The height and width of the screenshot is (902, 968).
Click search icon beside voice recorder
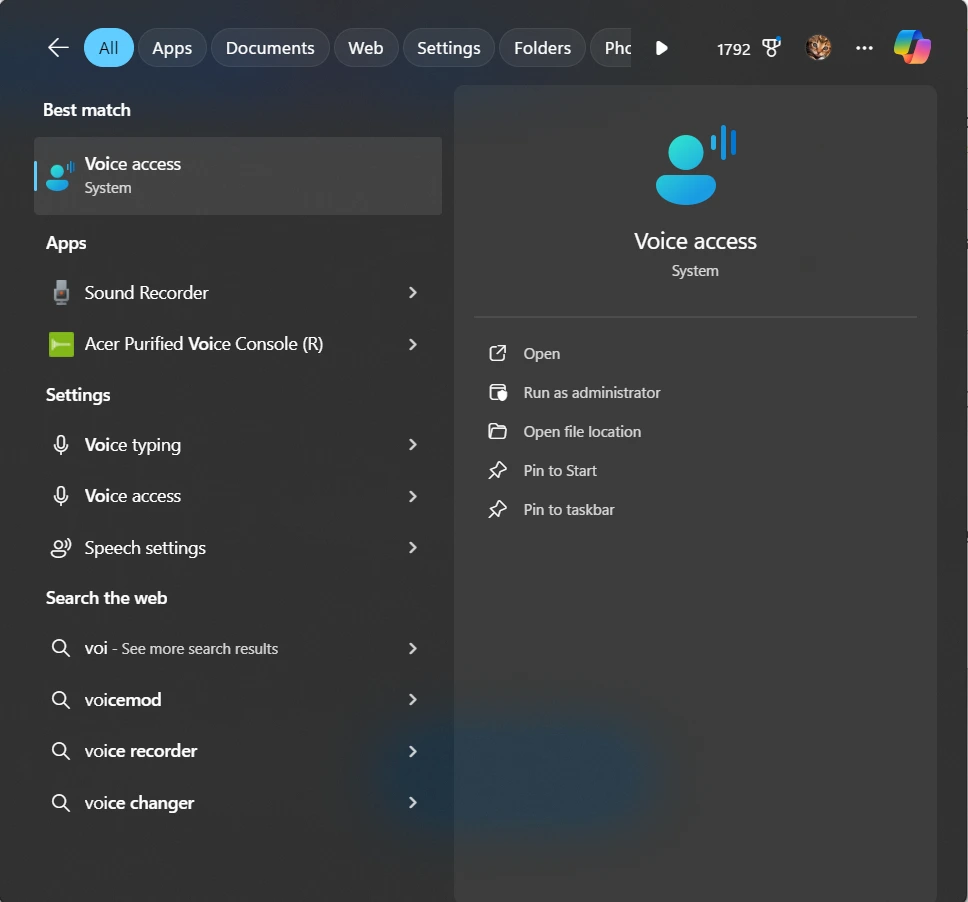60,751
